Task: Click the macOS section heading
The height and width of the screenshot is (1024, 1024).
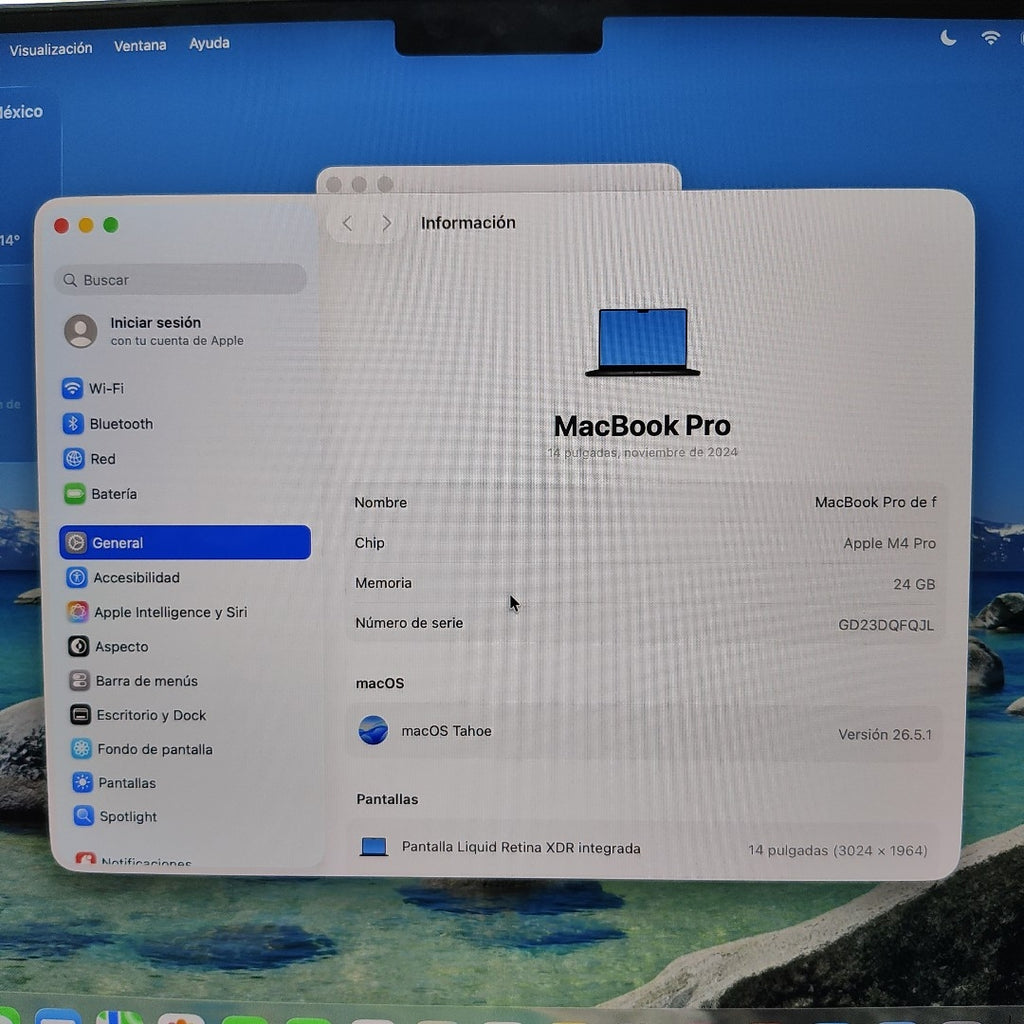Action: [379, 683]
